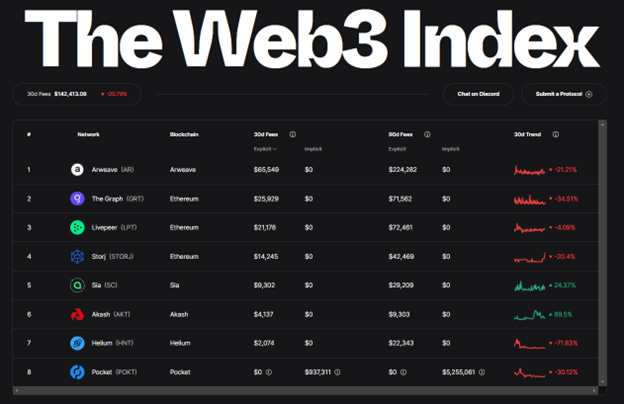The image size is (624, 404).
Task: Click the 90d Fees Explicit sub-header
Action: pos(397,149)
